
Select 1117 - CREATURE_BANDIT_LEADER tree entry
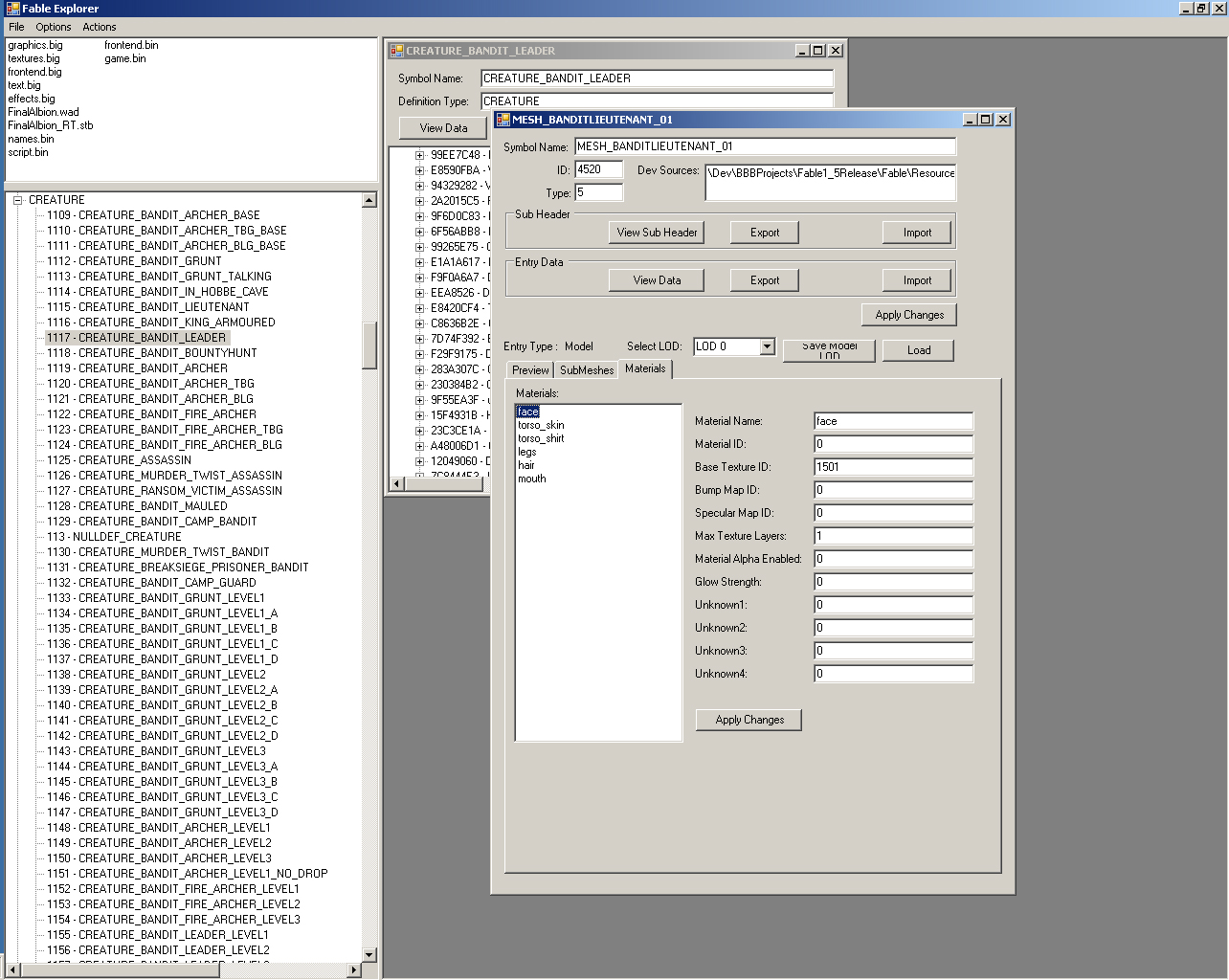[x=137, y=338]
